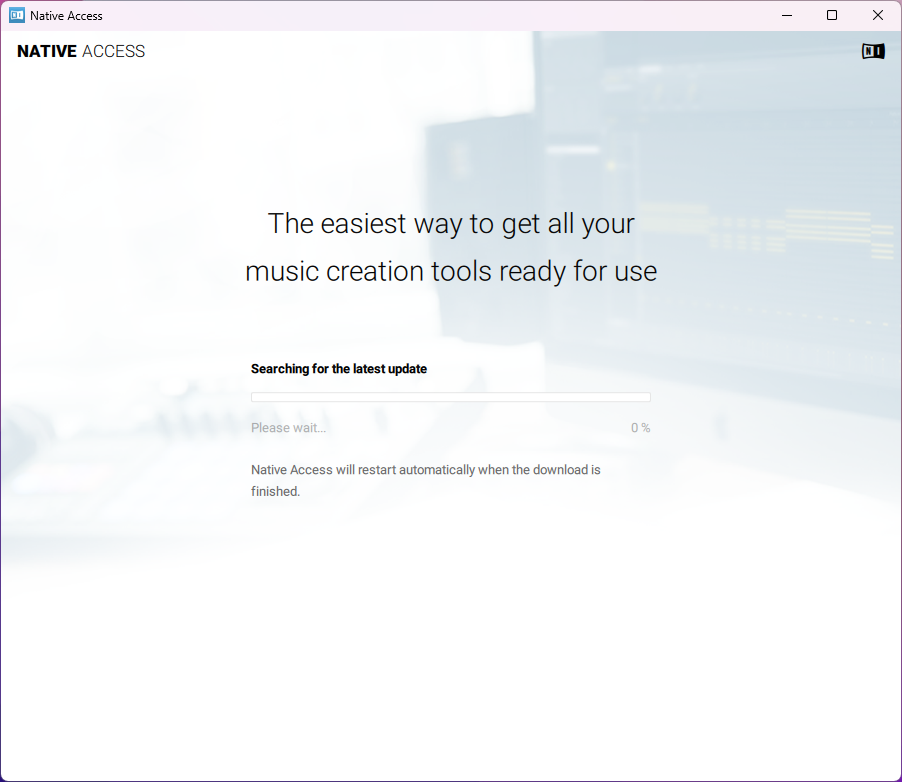Viewport: 902px width, 782px height.
Task: Click the "Please wait..." status text
Action: pos(288,428)
